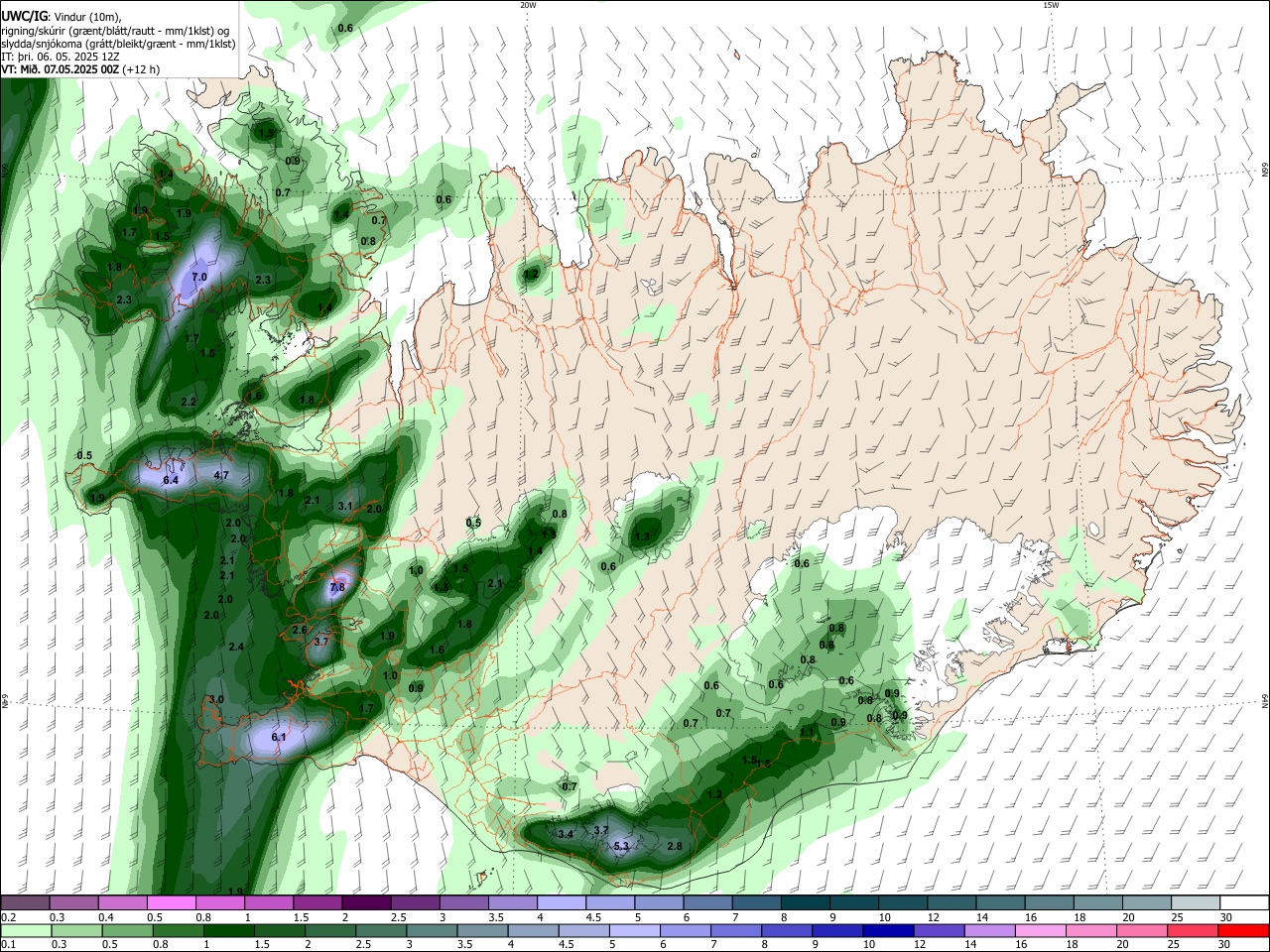The width and height of the screenshot is (1270, 952).
Task: Click the 'VT: Mið. 07.05.2025 00Z (+12 h)' line
Action: pos(79,69)
